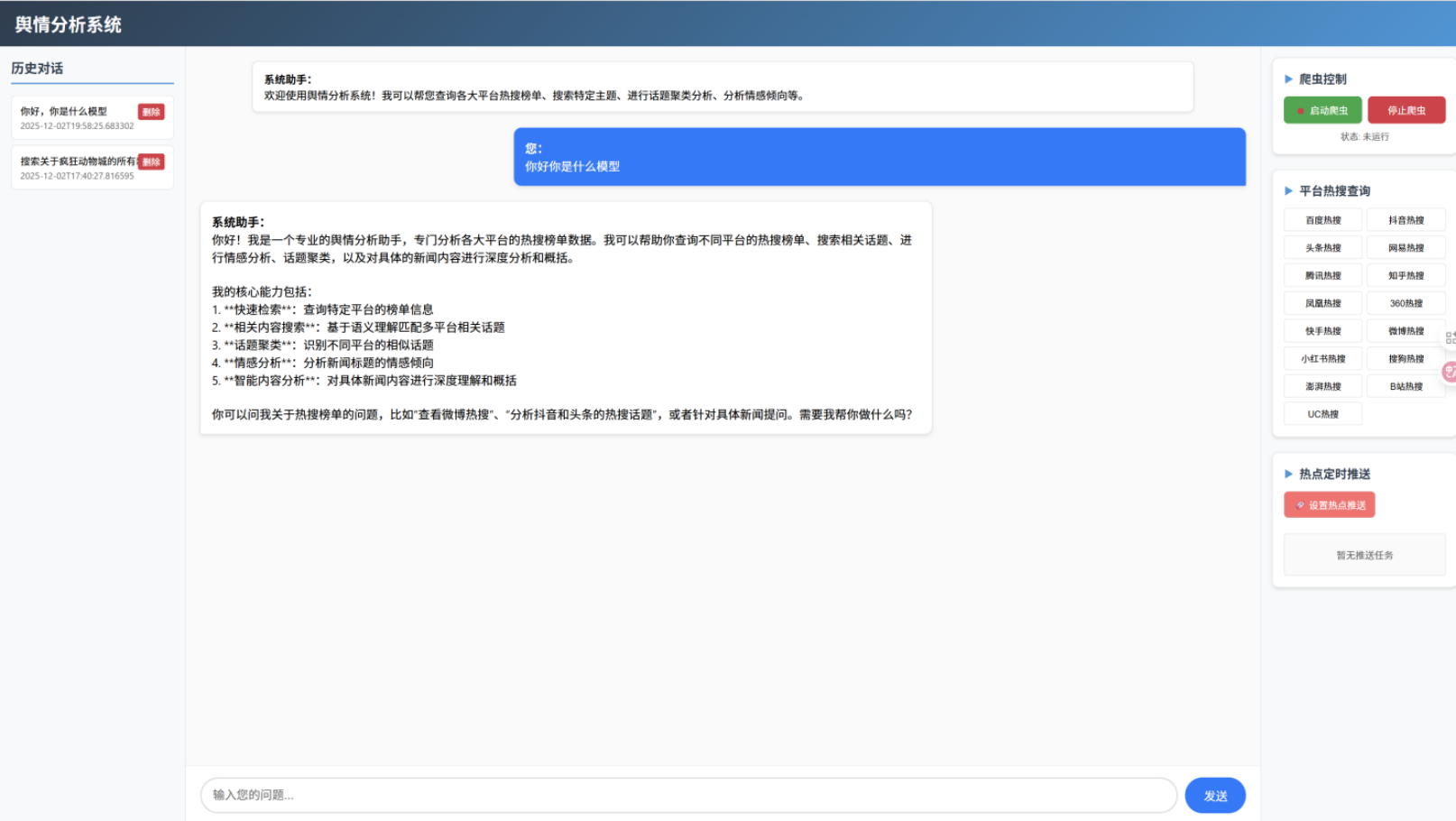Image resolution: width=1456 pixels, height=821 pixels.
Task: Select 小红书热搜 platform button
Action: [1322, 359]
